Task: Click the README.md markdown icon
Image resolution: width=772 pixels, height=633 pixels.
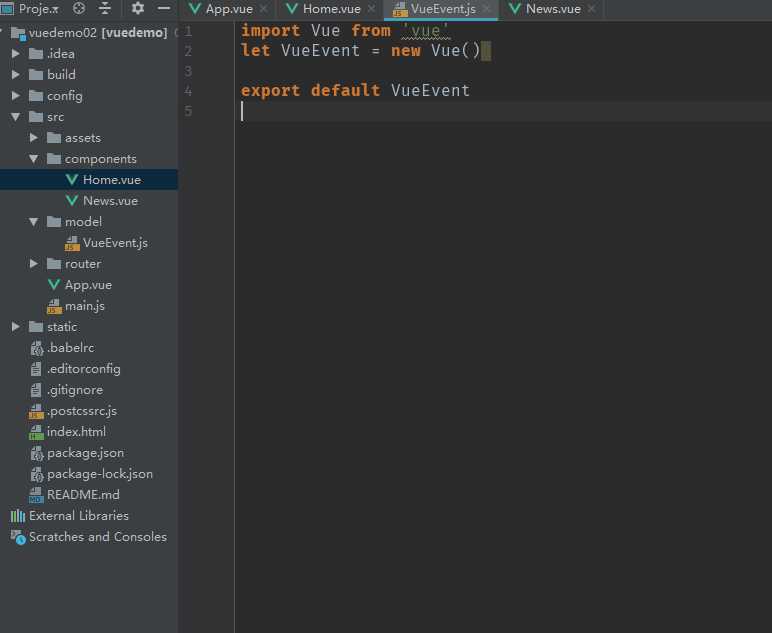Action: click(36, 495)
